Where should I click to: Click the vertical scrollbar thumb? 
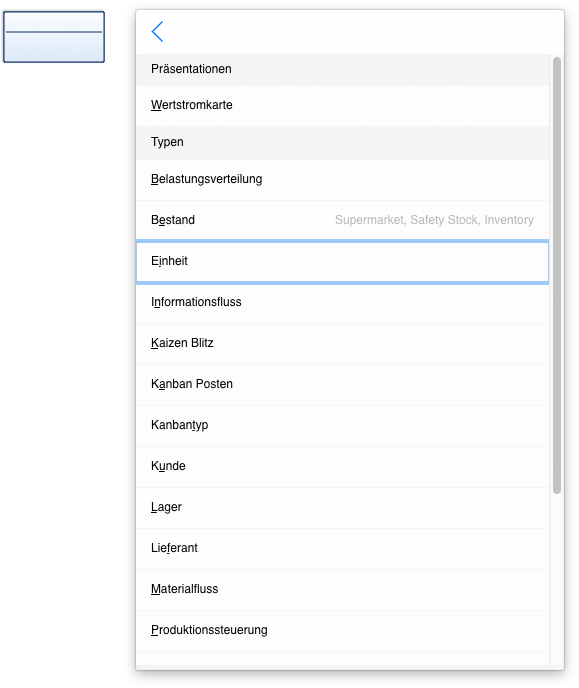tap(557, 276)
